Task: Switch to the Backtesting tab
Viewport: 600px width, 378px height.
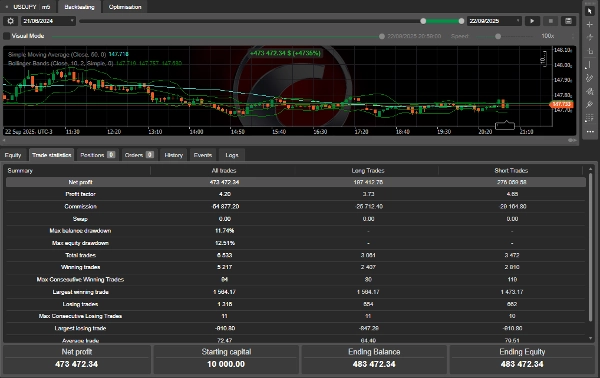Action: point(79,7)
